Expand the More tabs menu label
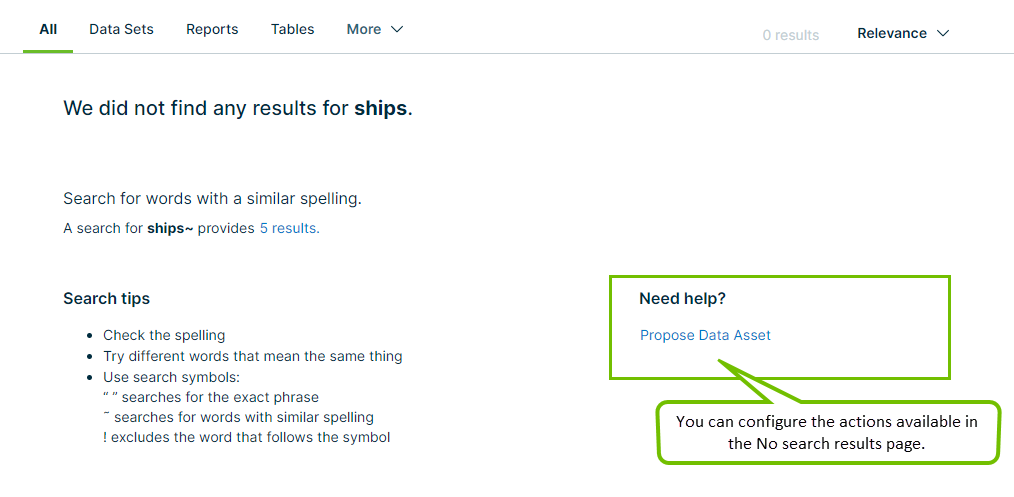The image size is (1014, 497). pos(364,29)
